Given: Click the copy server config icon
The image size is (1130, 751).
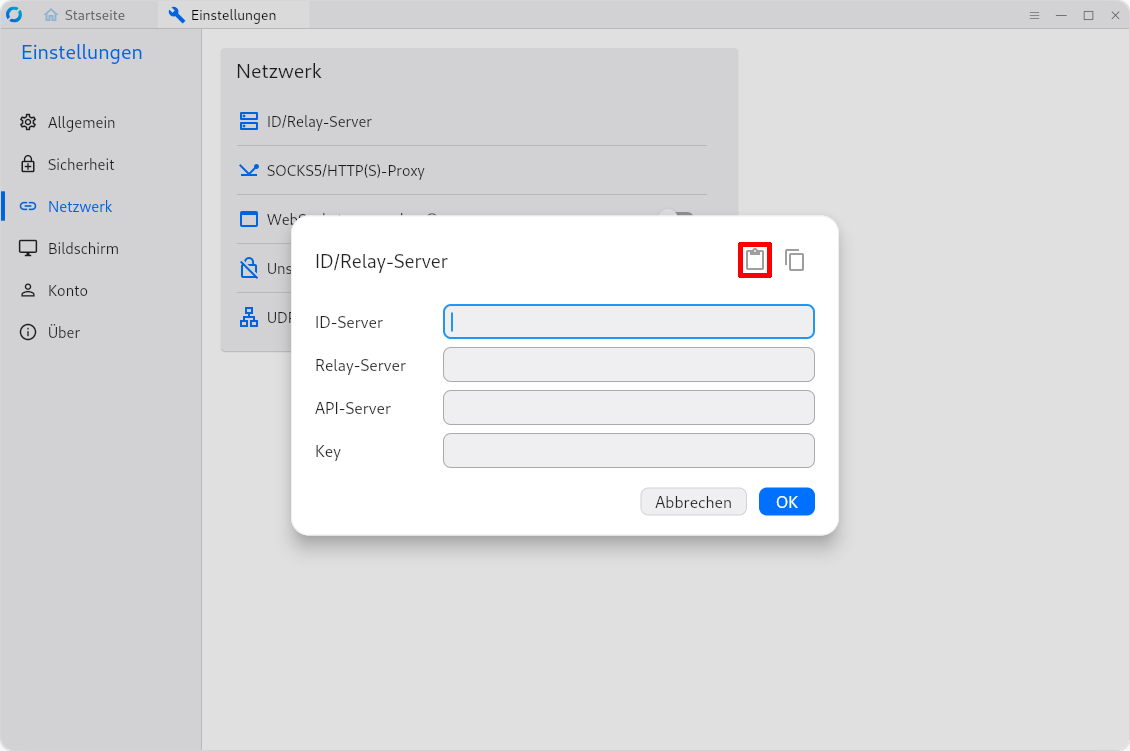Looking at the screenshot, I should point(795,261).
